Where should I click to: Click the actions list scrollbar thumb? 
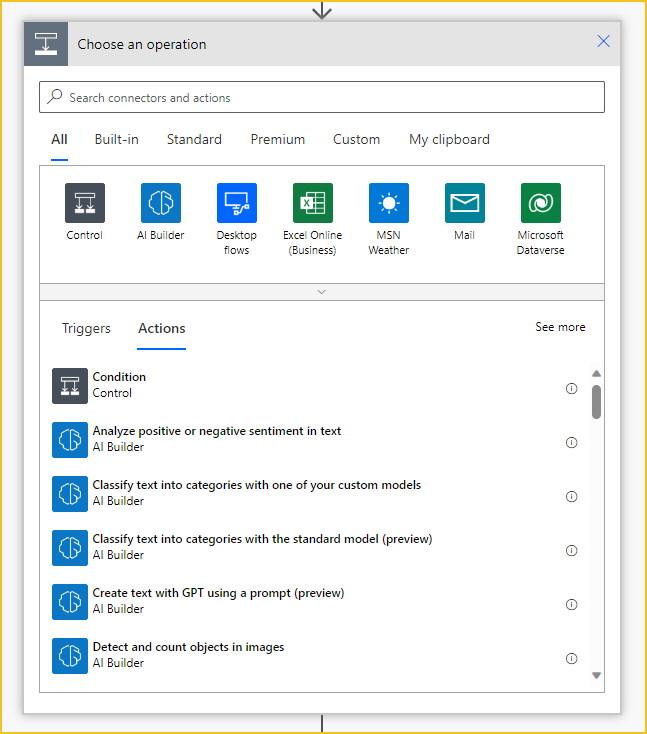pos(596,402)
